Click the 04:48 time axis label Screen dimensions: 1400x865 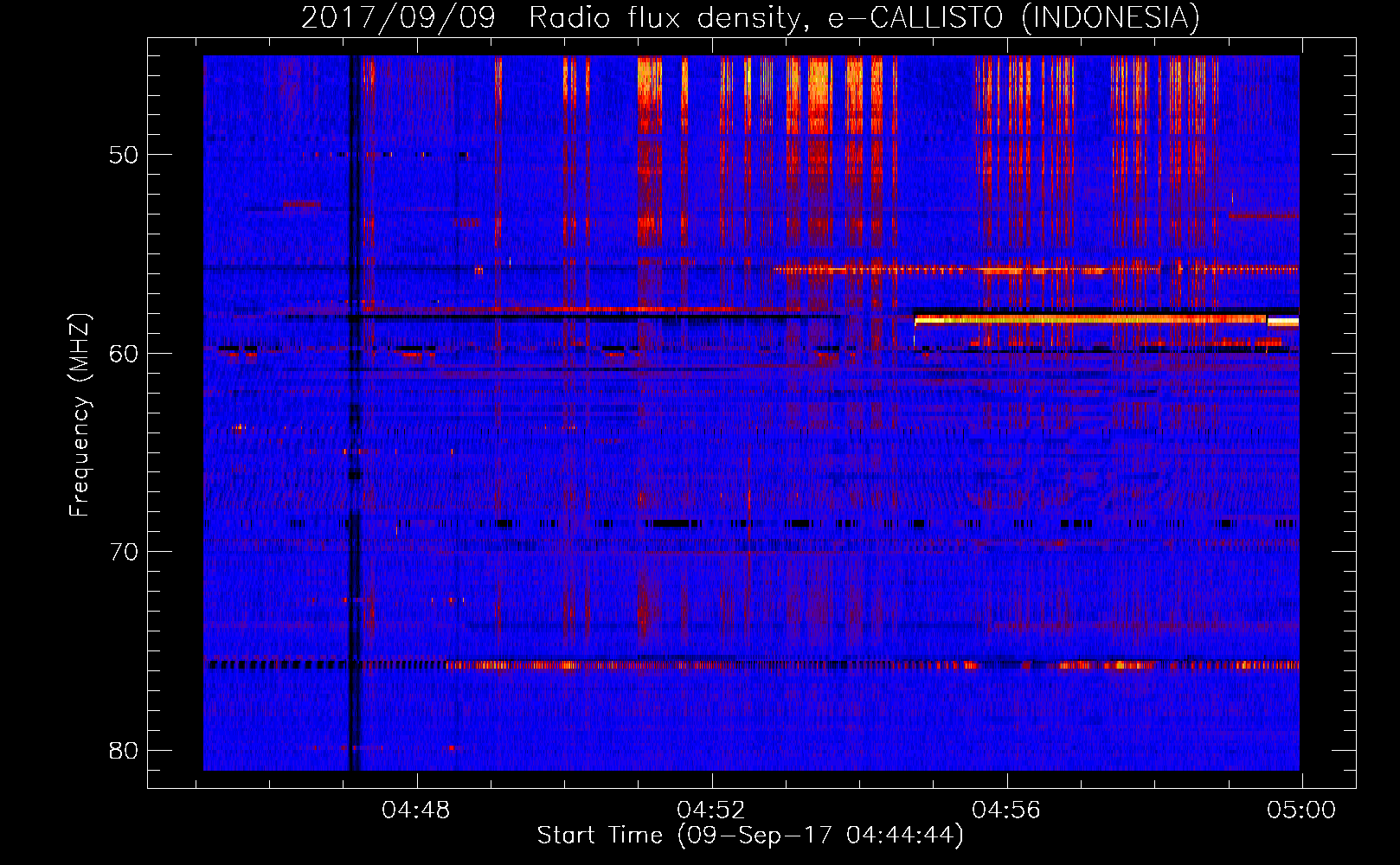tap(416, 811)
